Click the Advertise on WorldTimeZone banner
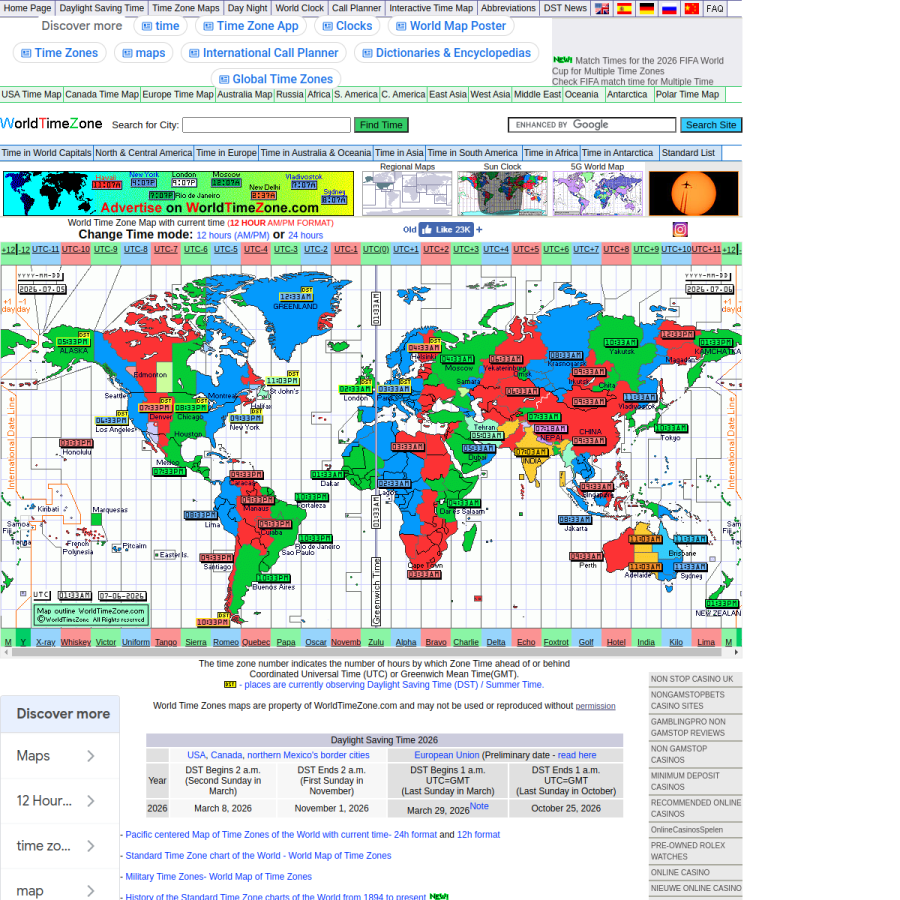The image size is (900, 900). [179, 193]
